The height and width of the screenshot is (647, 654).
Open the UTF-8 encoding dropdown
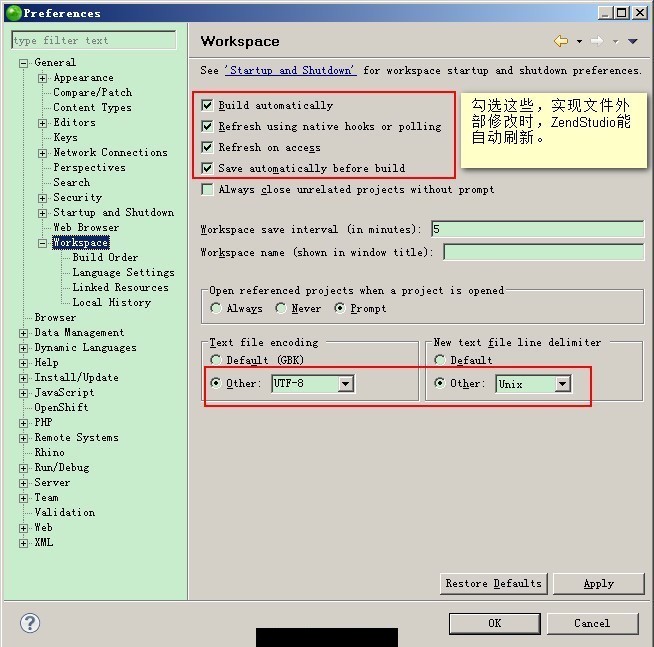tap(345, 384)
